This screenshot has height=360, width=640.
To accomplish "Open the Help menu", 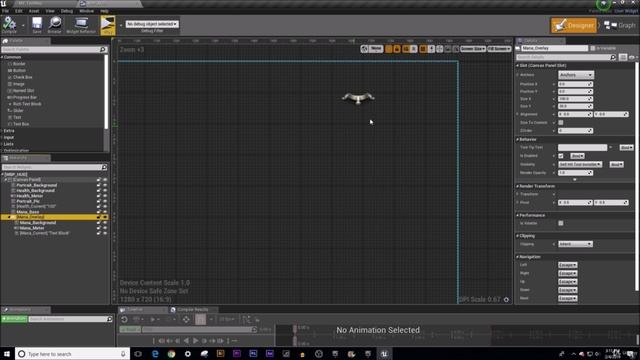I will 104,11.
